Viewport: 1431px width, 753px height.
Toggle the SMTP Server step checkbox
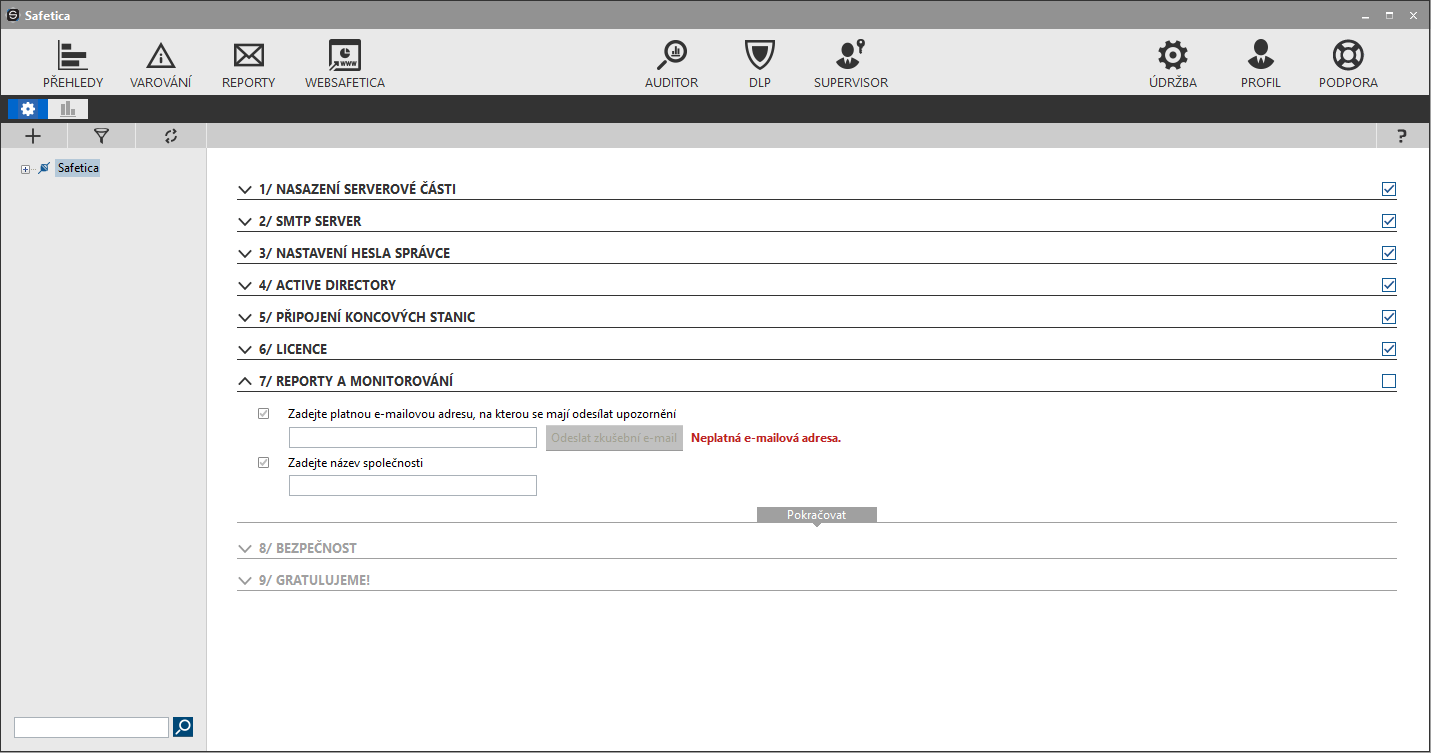coord(1388,221)
